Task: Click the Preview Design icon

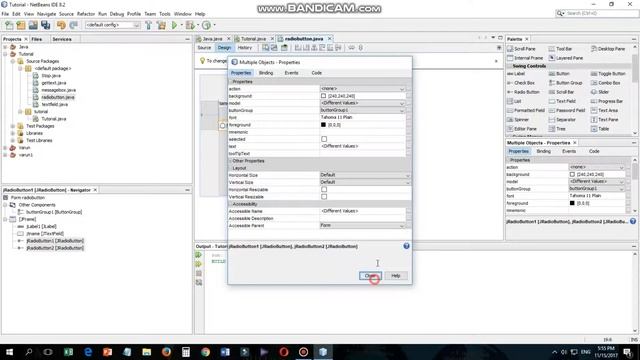Action: (x=284, y=48)
